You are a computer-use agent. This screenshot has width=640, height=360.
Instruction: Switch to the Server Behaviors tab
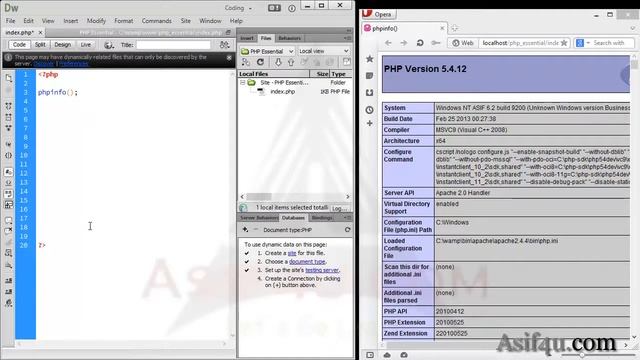coord(259,218)
